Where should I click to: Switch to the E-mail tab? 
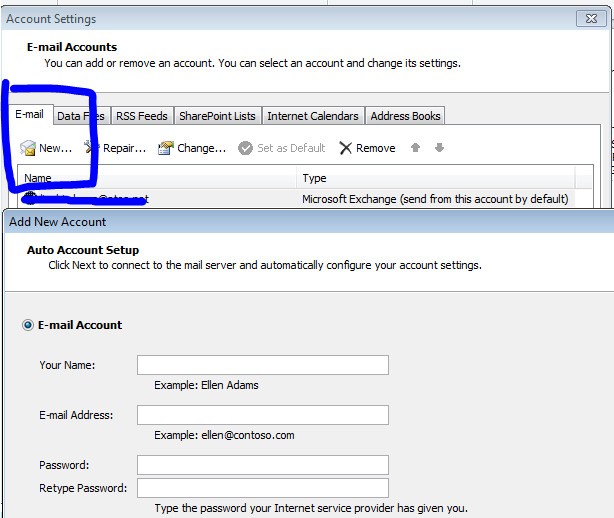click(30, 115)
